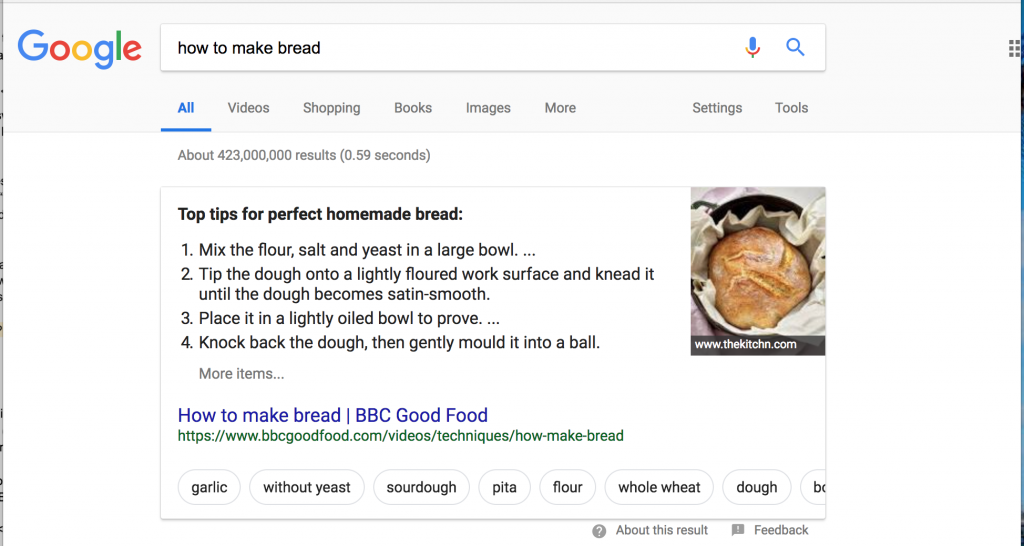This screenshot has width=1024, height=546.
Task: Open the Google apps grid icon
Action: pyautogui.click(x=1015, y=48)
